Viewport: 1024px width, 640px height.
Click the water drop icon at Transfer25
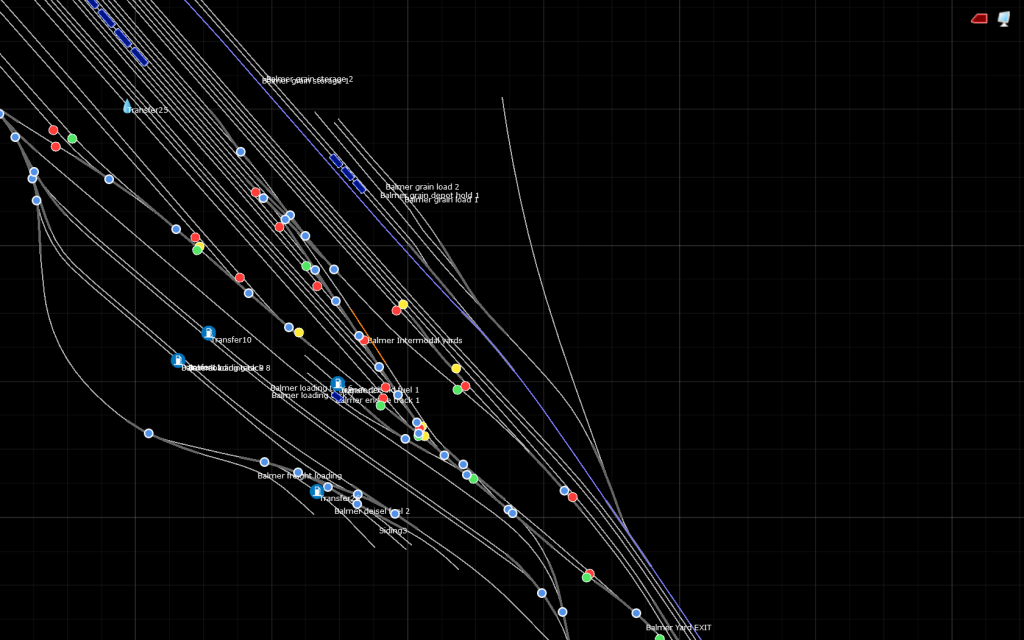click(x=127, y=107)
